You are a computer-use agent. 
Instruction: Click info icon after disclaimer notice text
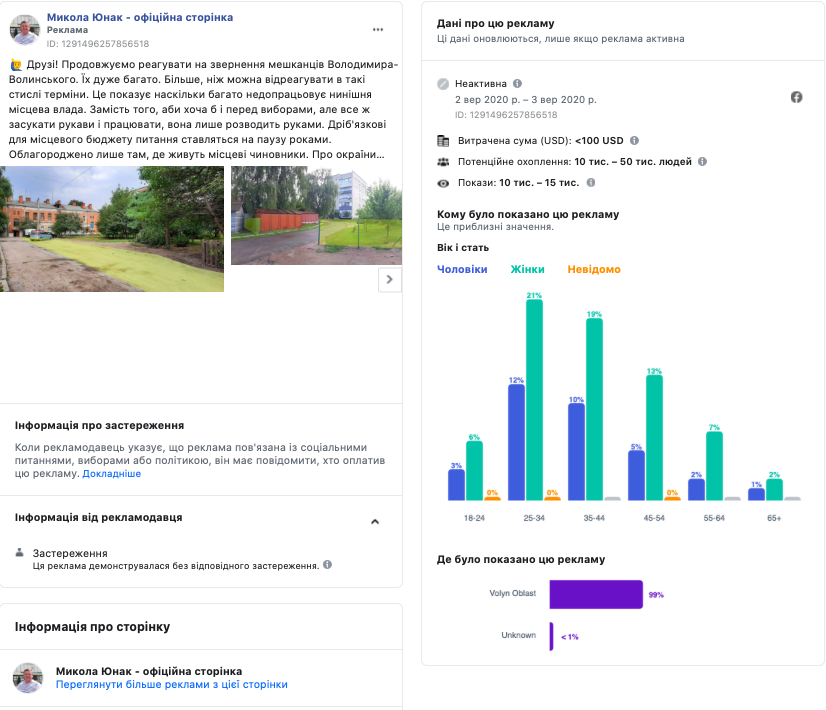pyautogui.click(x=327, y=565)
